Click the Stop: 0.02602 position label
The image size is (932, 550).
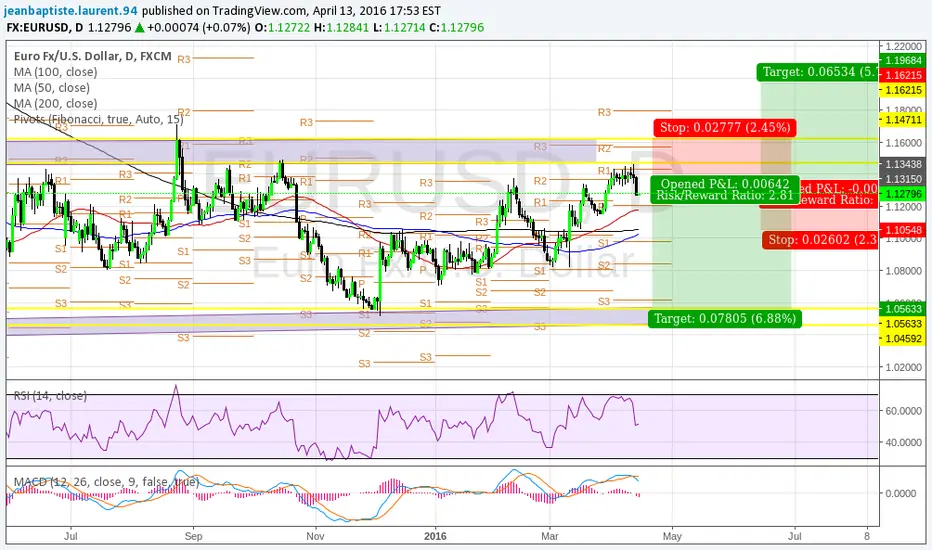820,240
